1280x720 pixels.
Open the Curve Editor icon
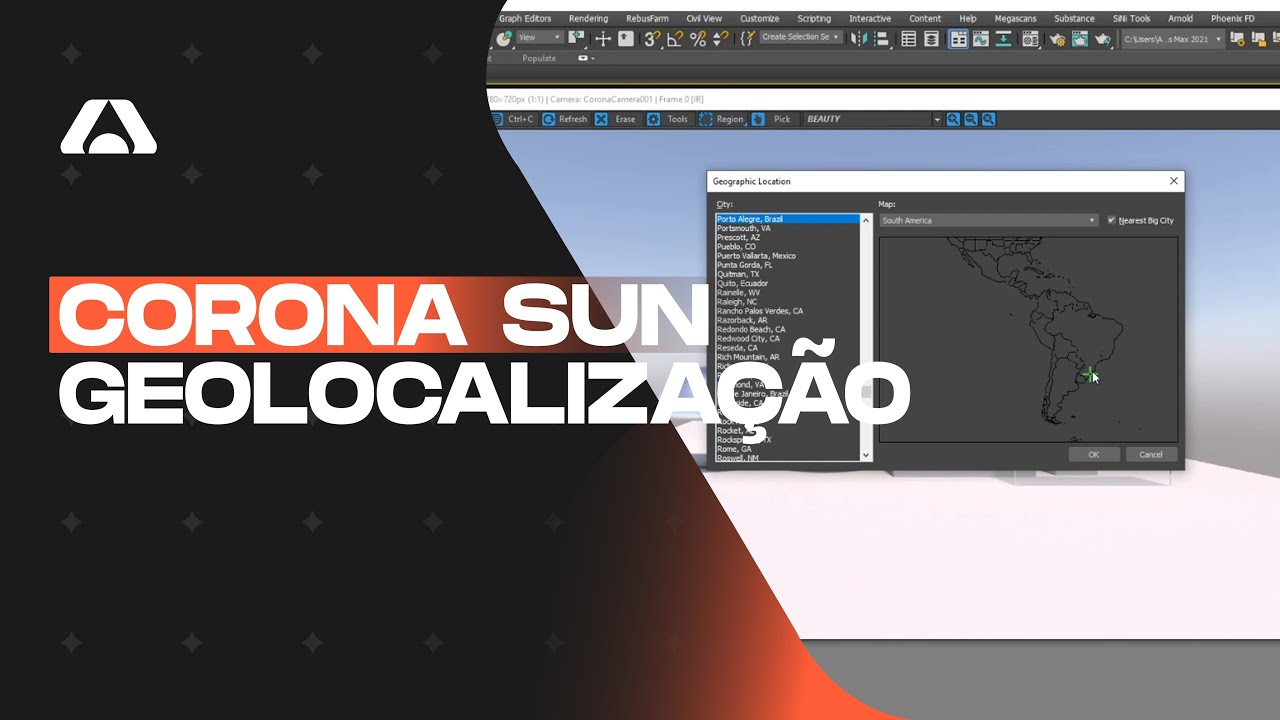coord(981,39)
